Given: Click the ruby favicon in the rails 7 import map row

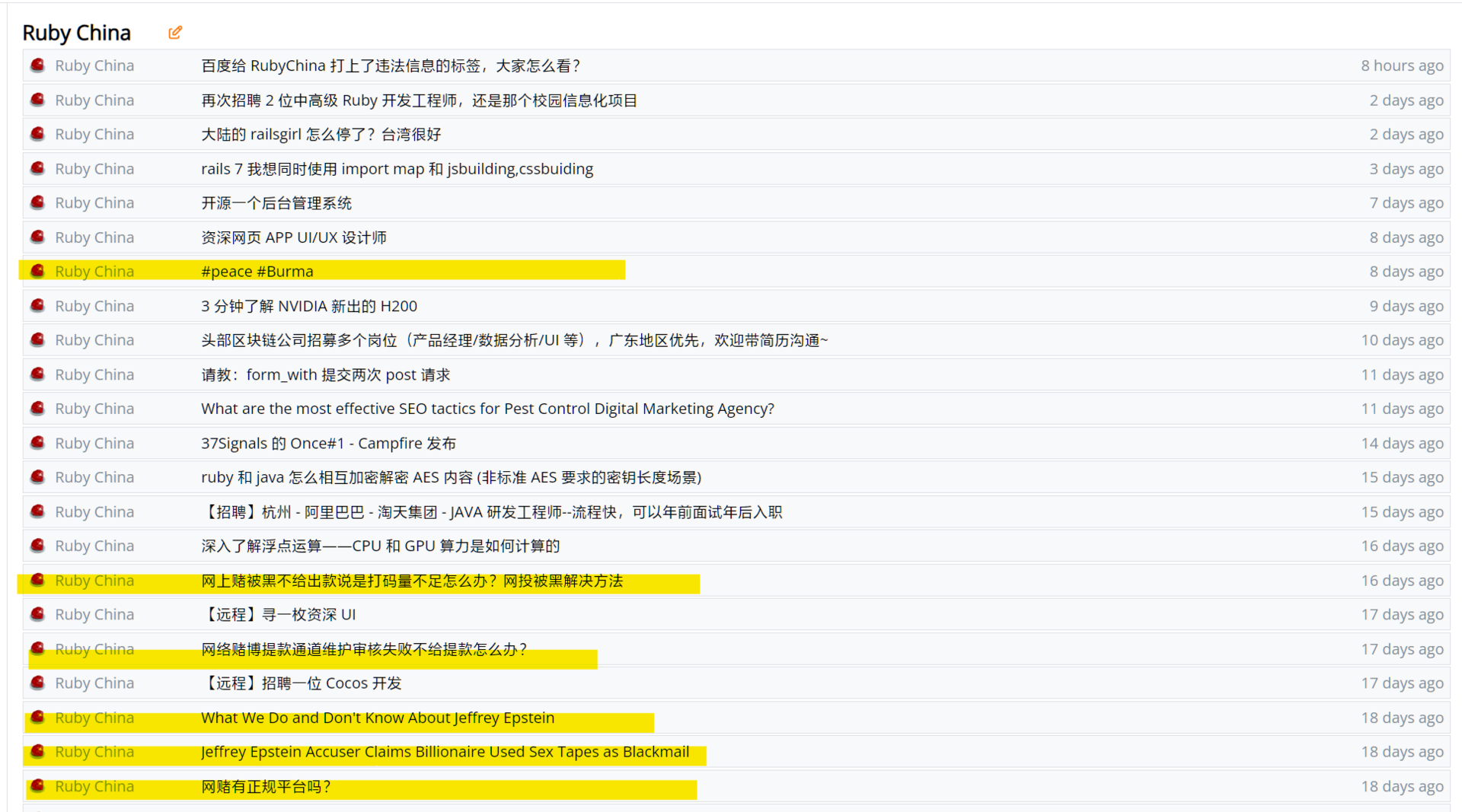Looking at the screenshot, I should (37, 168).
